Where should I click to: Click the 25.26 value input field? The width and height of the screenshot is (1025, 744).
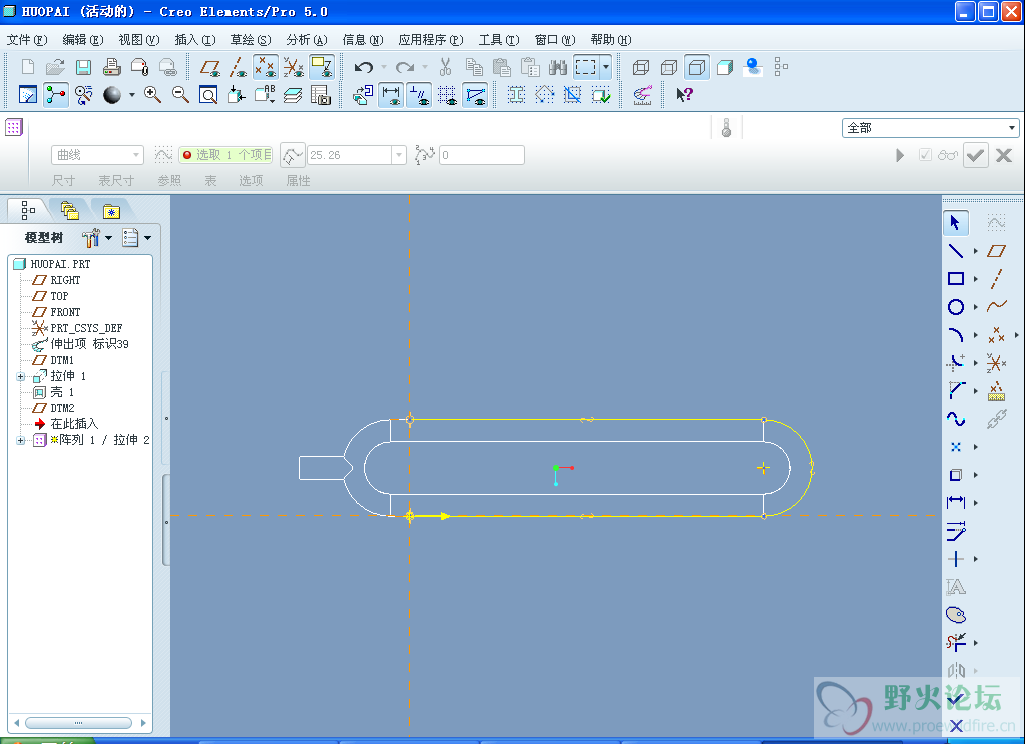pos(349,155)
